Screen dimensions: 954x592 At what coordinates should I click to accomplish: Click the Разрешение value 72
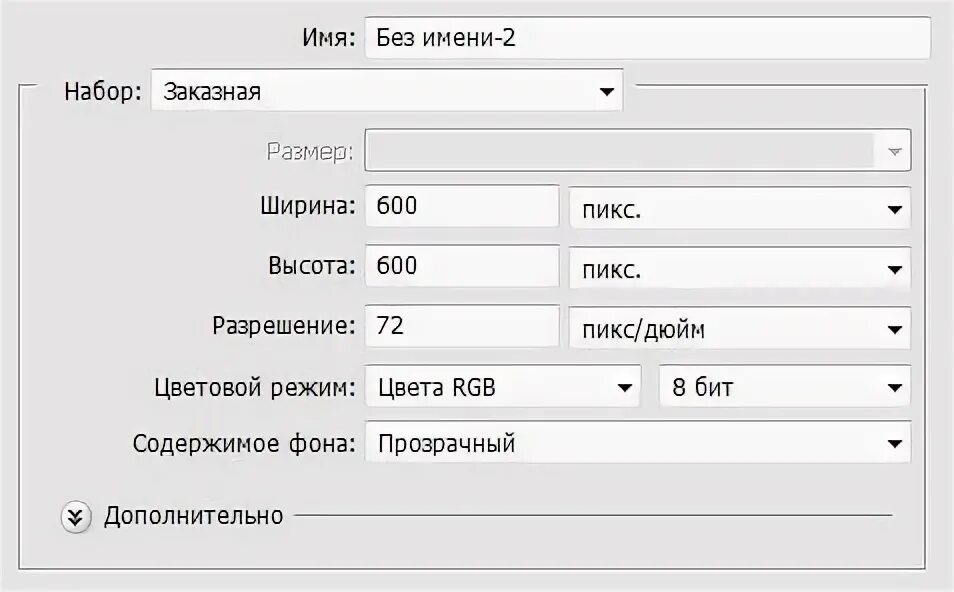click(462, 326)
